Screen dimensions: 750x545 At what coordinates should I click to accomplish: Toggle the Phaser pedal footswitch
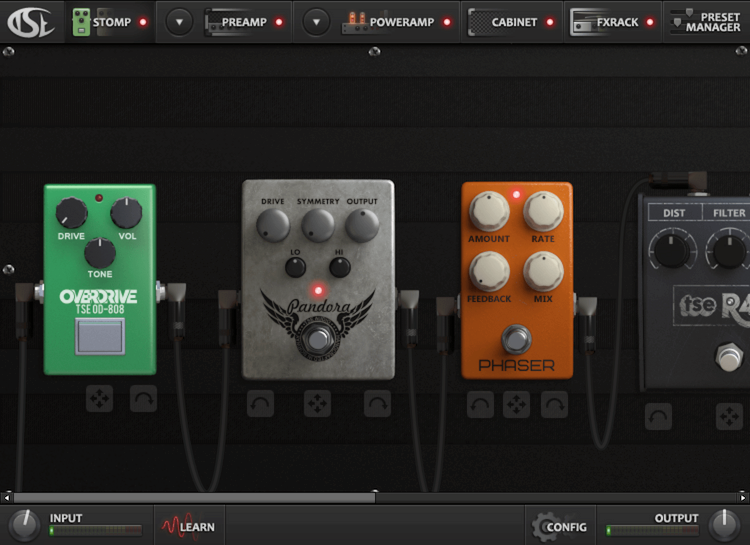coord(516,339)
